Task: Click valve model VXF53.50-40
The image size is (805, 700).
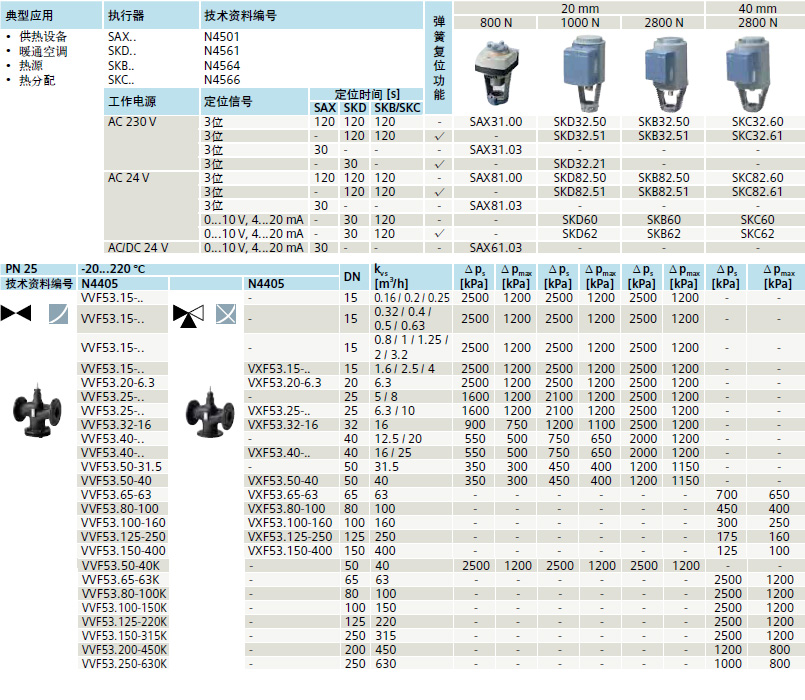Action: [283, 481]
